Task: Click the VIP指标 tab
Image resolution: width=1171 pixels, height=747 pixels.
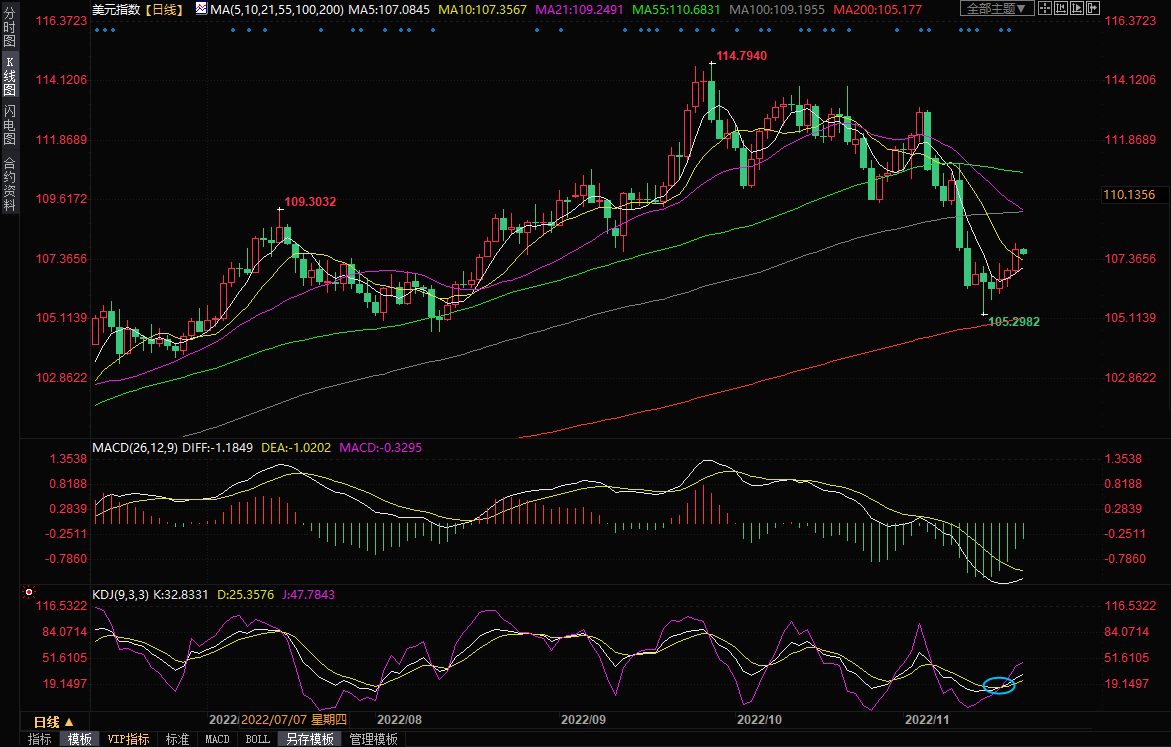Action: [129, 739]
